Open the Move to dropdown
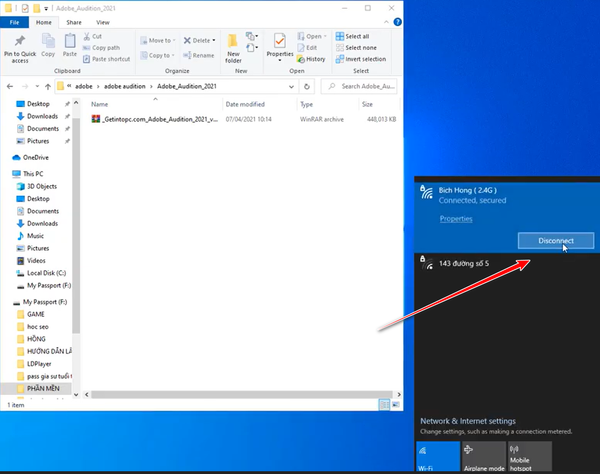Viewport: 600px width, 474px height. click(x=158, y=40)
